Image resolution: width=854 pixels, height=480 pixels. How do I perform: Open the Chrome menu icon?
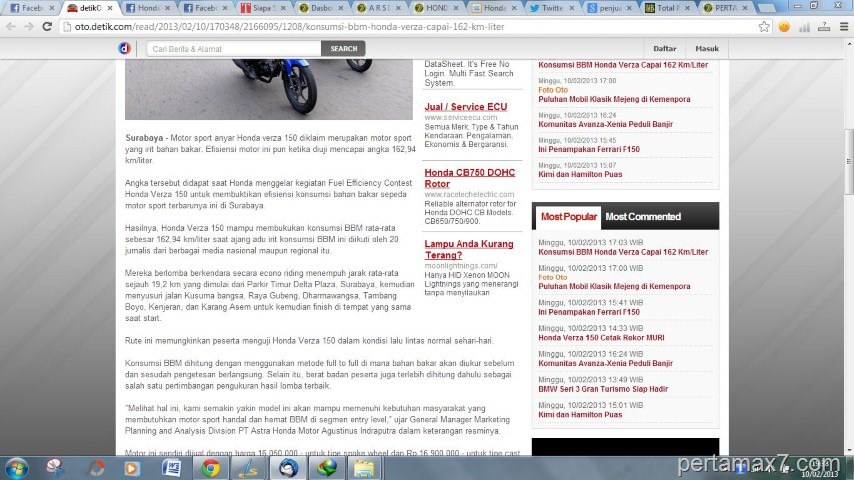[x=842, y=26]
